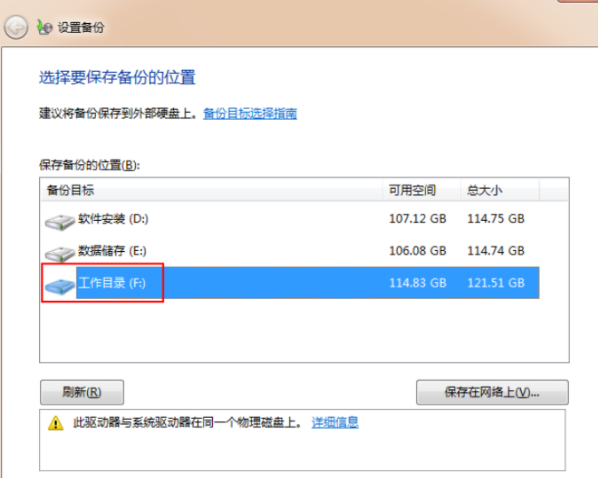Select the 软件安装 (D:) drive icon
Screen dimensions: 598x478
pyautogui.click(x=59, y=222)
